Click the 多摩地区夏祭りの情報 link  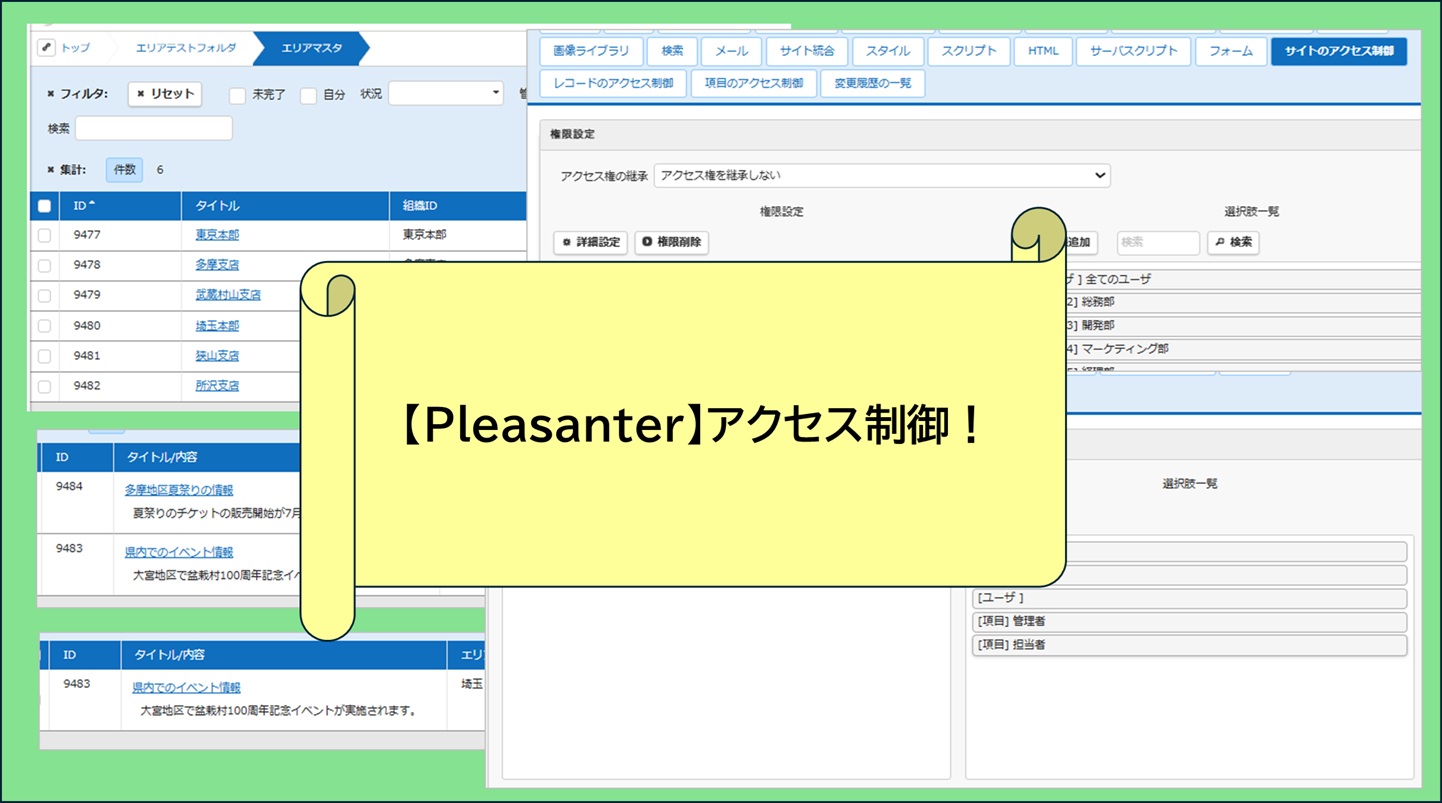pyautogui.click(x=178, y=490)
